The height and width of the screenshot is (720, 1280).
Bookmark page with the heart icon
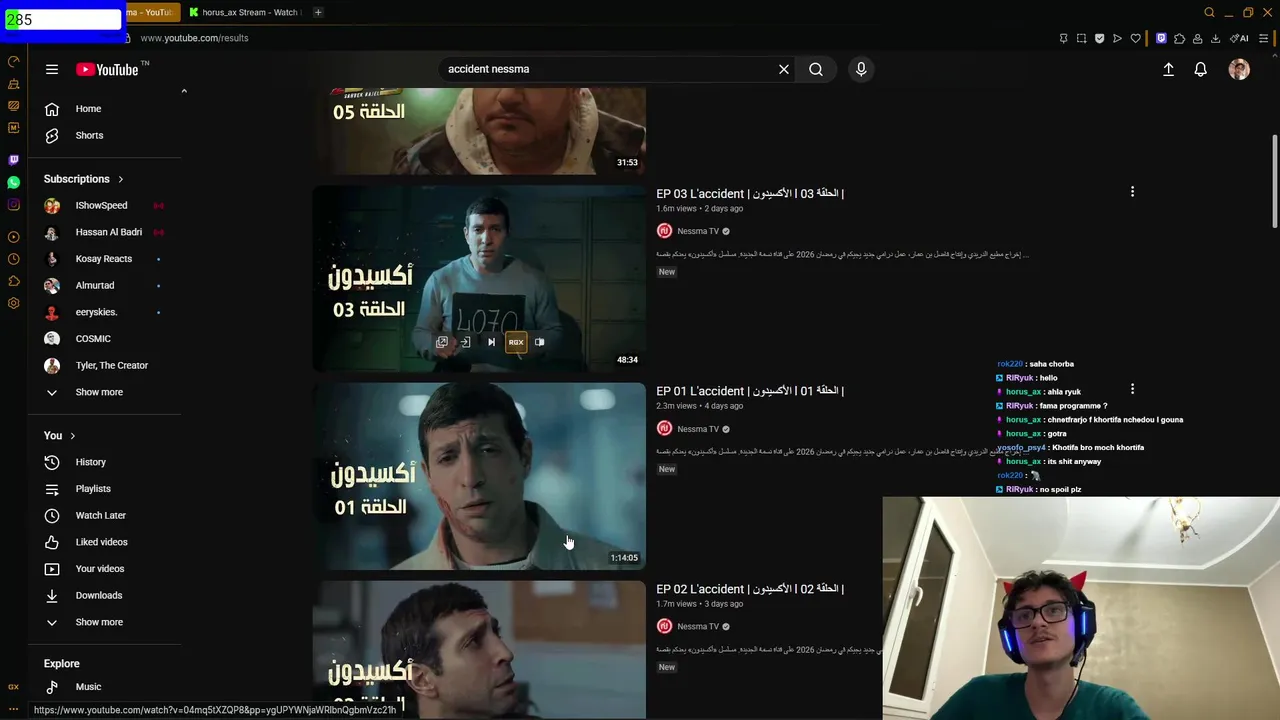[1136, 38]
